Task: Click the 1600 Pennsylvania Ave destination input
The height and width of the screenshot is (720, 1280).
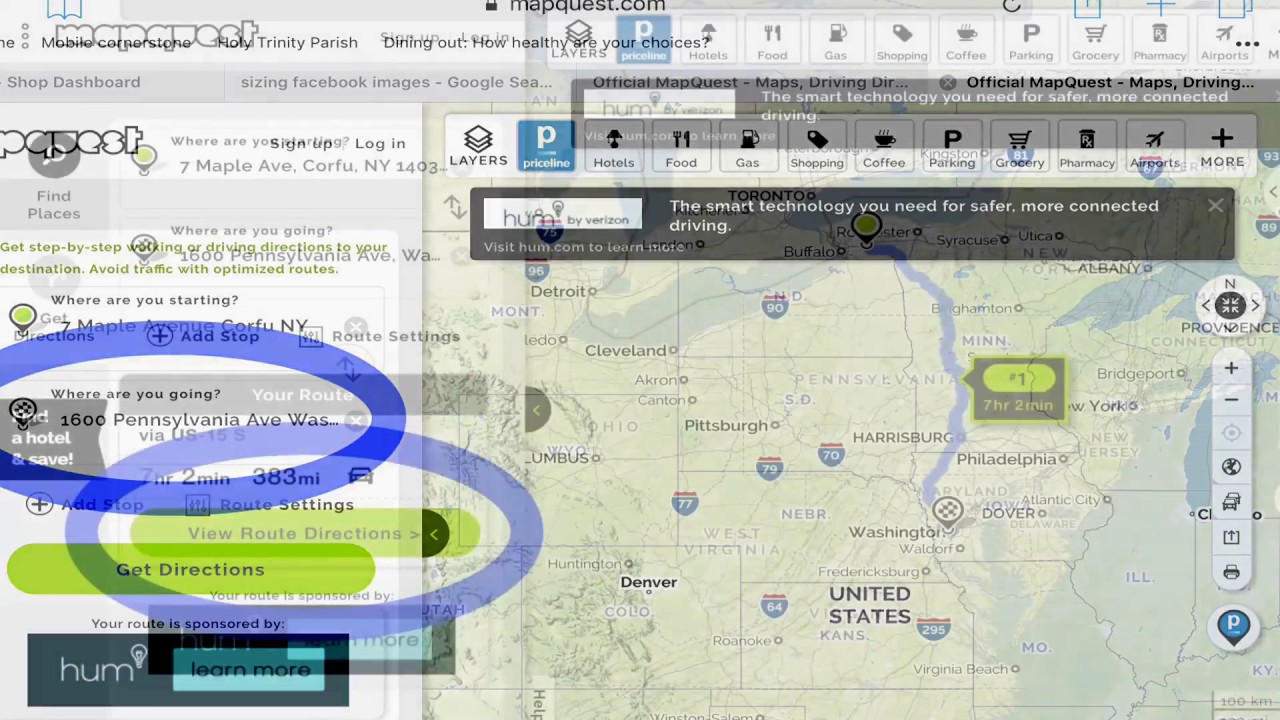Action: click(198, 420)
